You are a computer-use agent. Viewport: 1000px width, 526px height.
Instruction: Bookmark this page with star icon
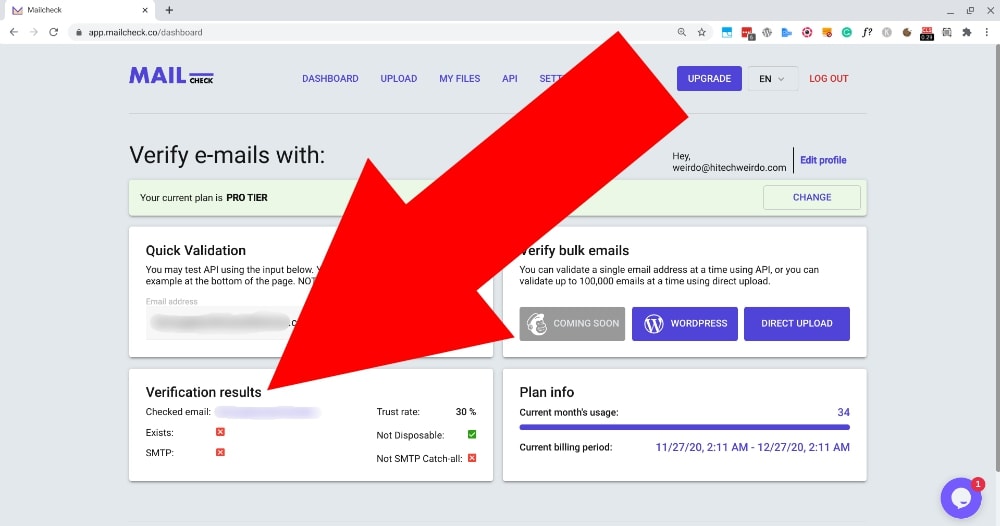point(702,32)
